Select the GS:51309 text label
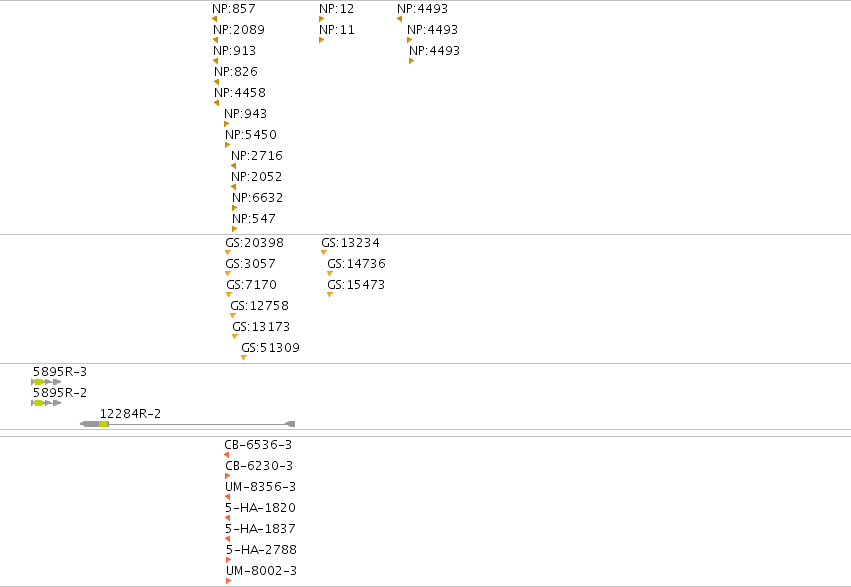This screenshot has height=587, width=851. [x=270, y=348]
